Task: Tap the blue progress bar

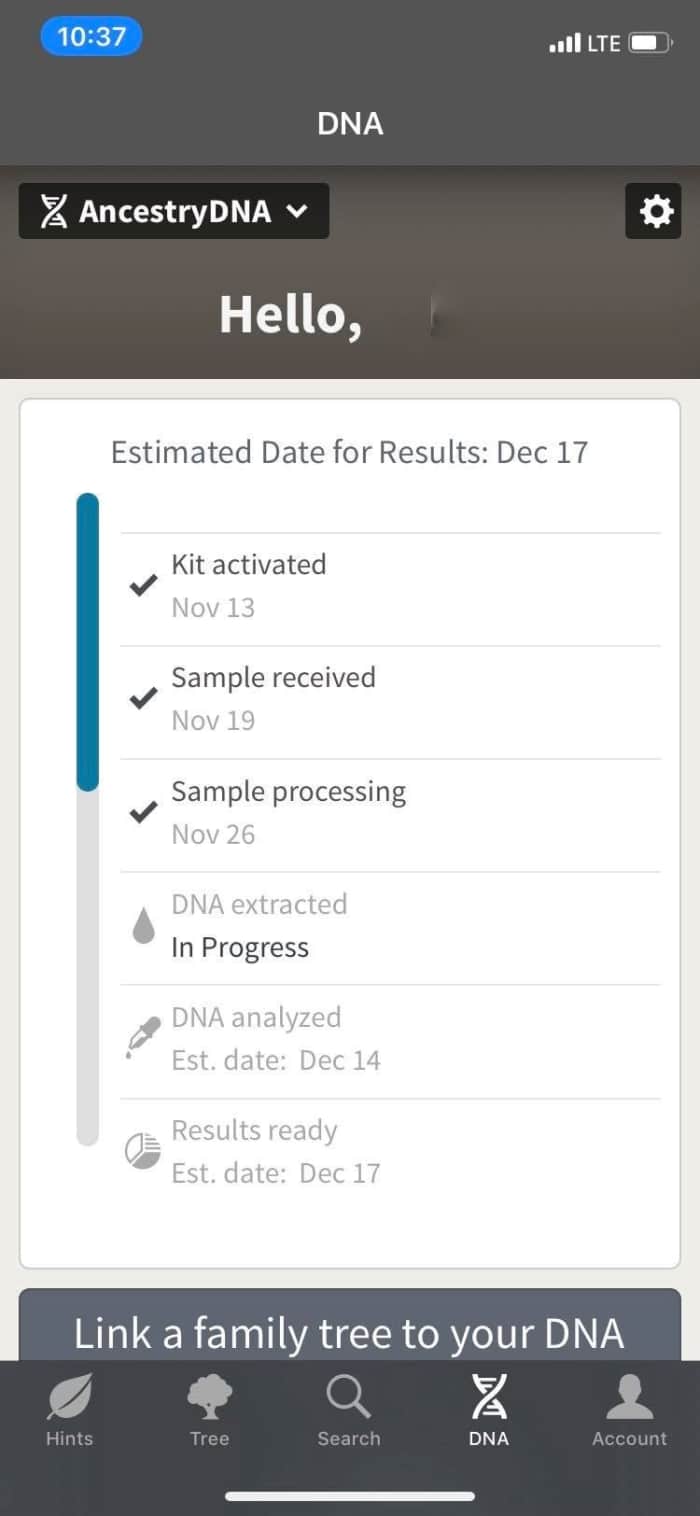Action: pos(88,642)
